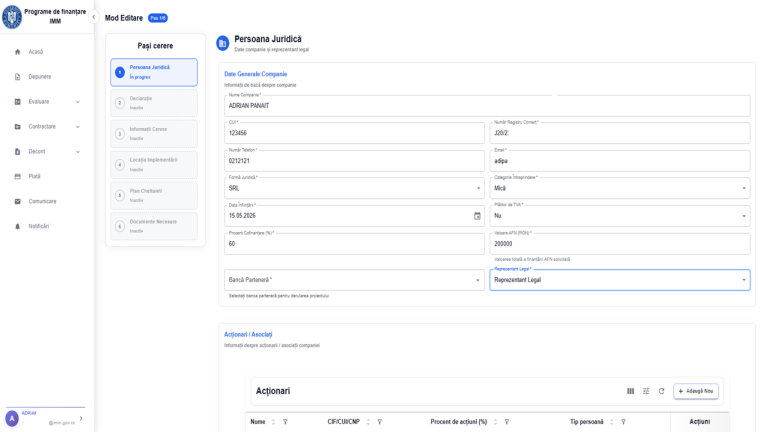Go to step 2 Declarație
This screenshot has height=432, width=768.
coord(154,103)
